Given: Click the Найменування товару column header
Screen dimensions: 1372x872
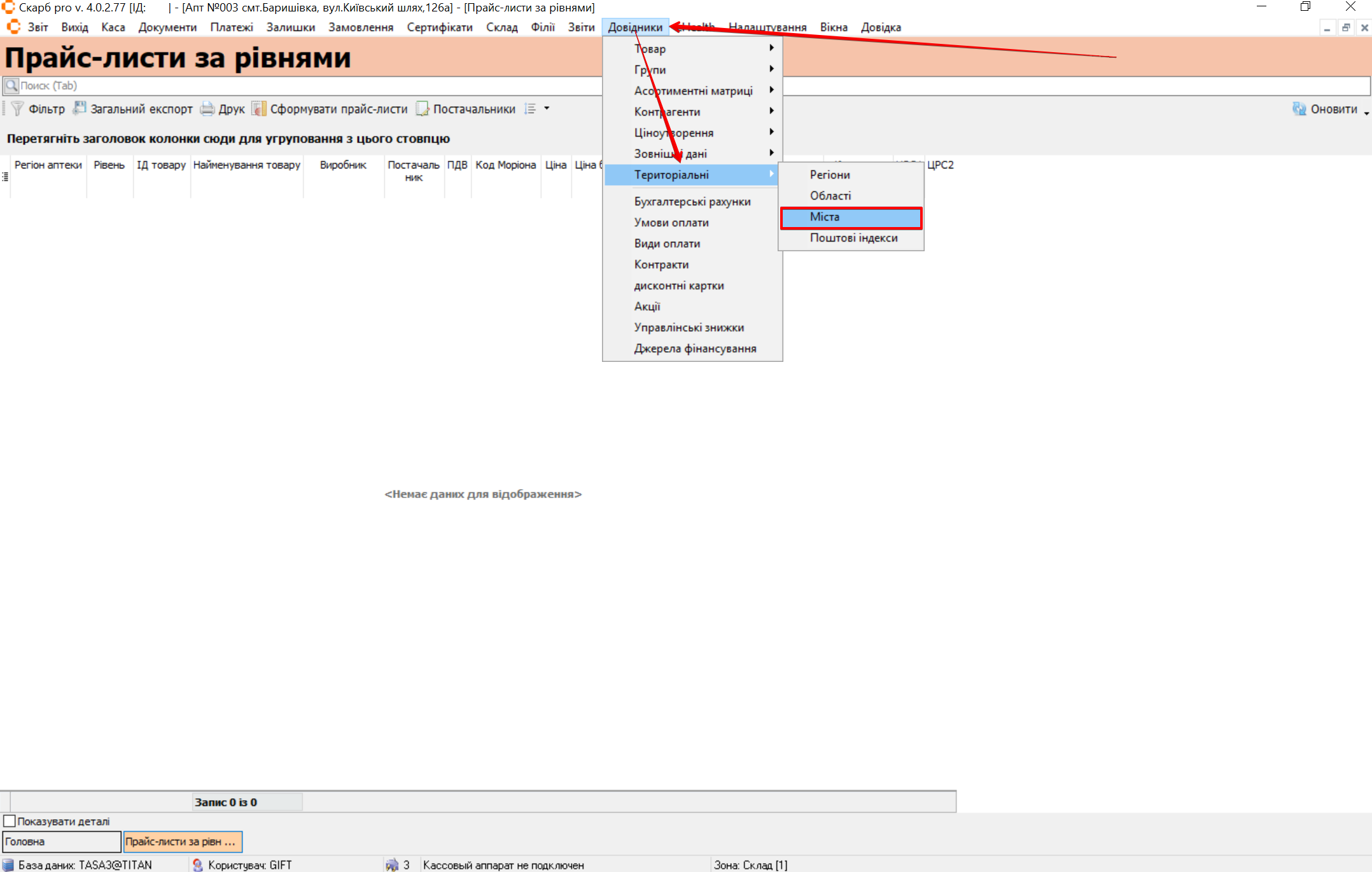Looking at the screenshot, I should click(x=246, y=165).
